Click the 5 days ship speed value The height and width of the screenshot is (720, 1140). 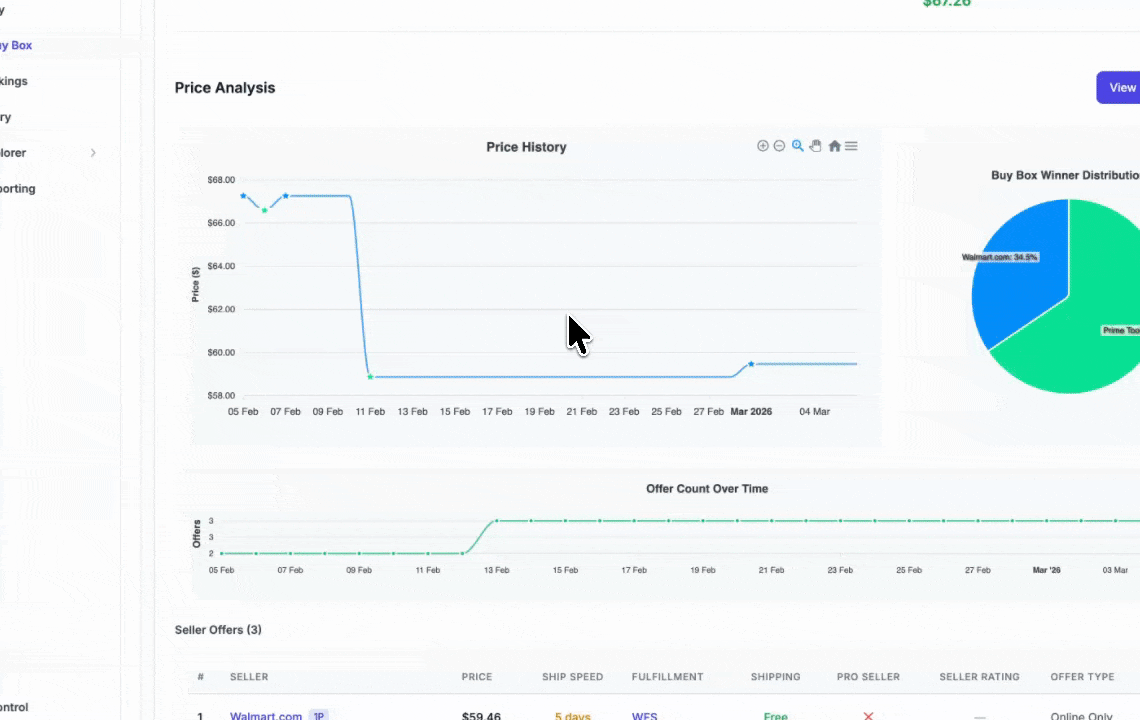coord(572,716)
